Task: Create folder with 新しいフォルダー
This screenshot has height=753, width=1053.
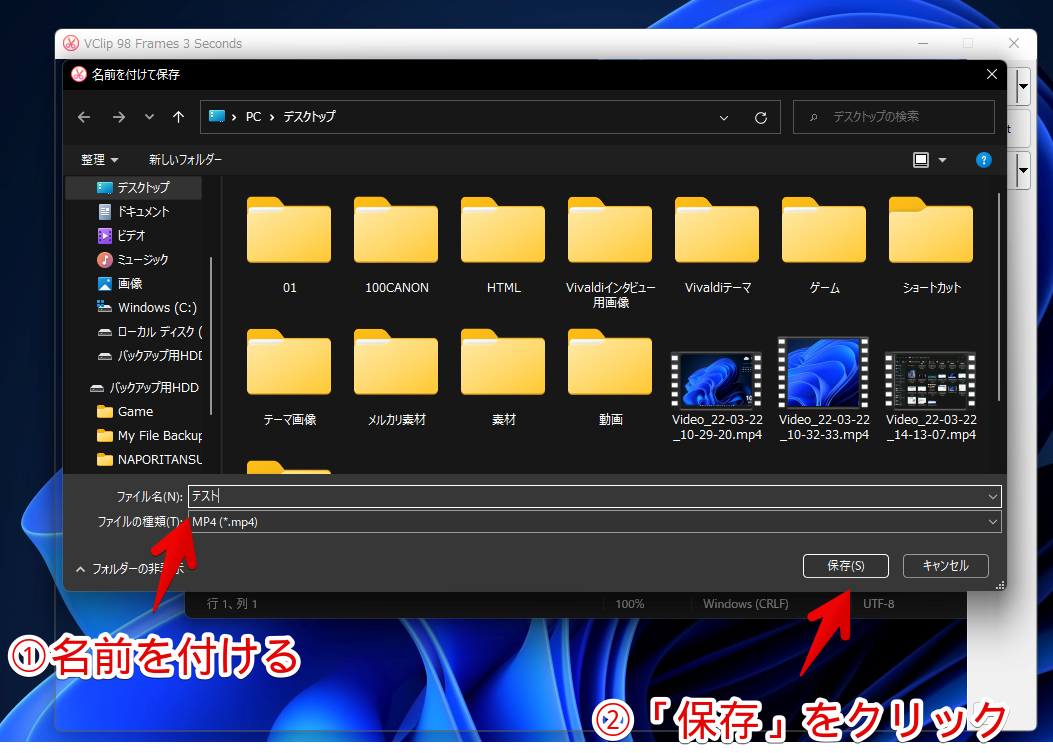Action: [x=185, y=160]
